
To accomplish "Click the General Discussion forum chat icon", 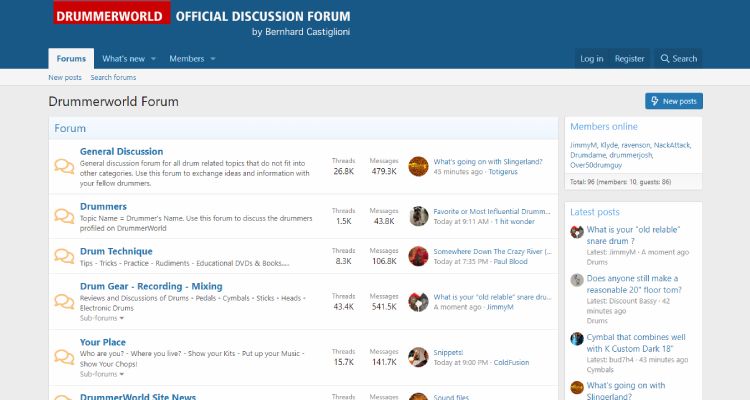I will click(x=64, y=167).
